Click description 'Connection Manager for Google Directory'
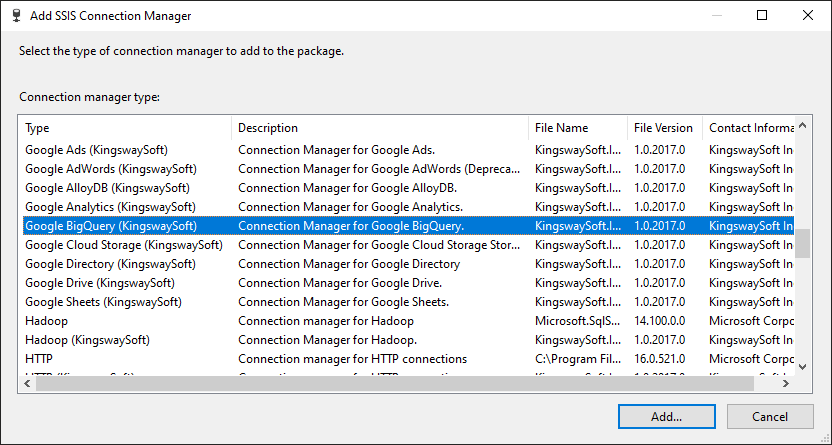832x445 pixels. pos(349,264)
